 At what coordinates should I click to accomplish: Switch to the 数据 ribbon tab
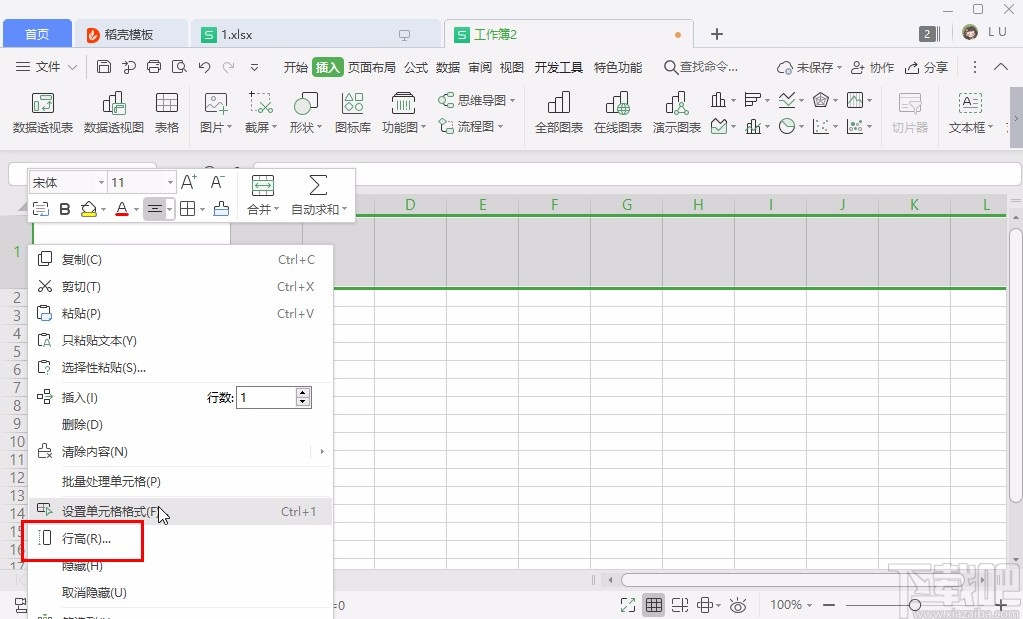447,68
